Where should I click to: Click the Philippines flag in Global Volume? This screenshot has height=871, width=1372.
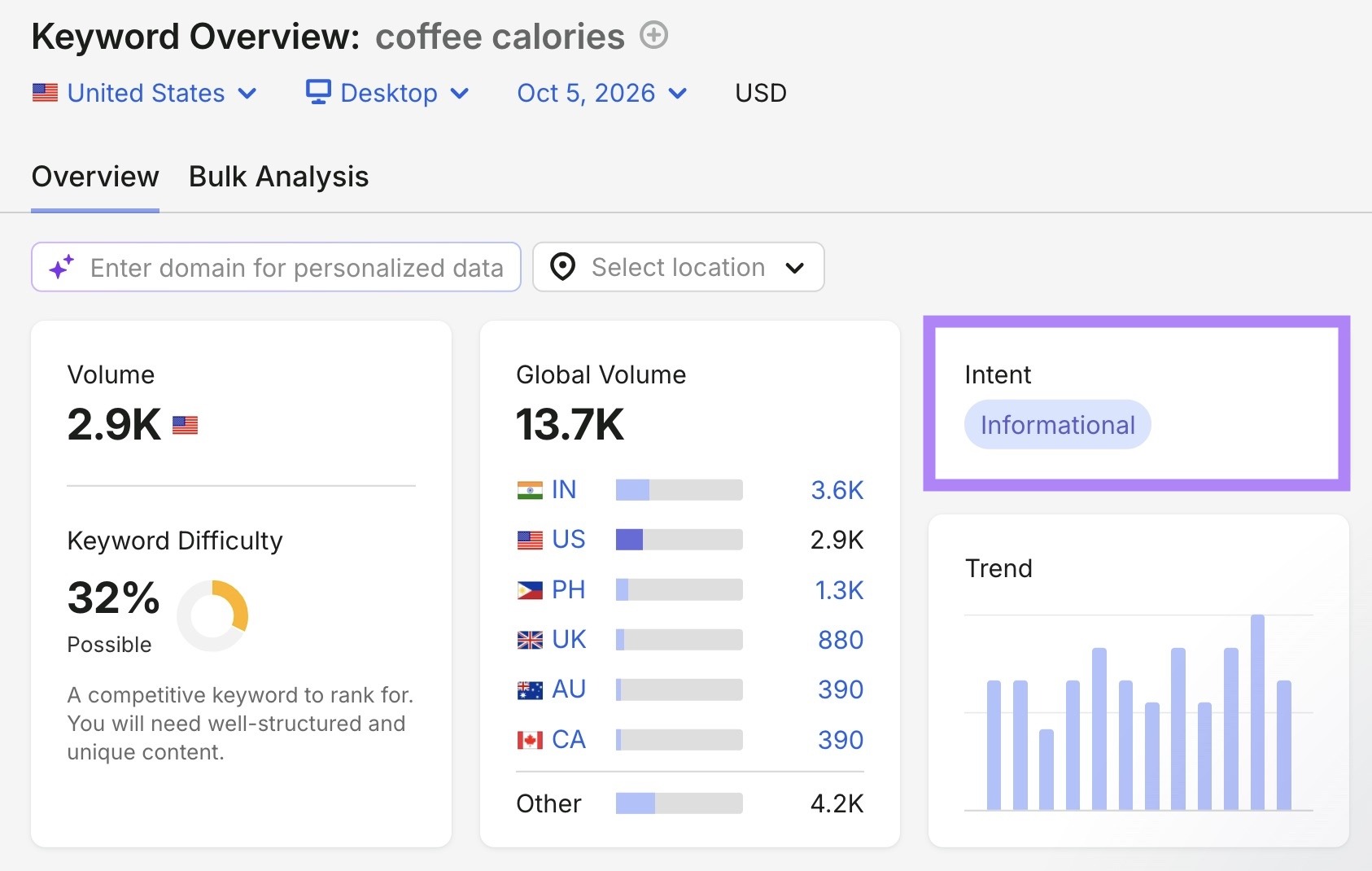click(530, 590)
